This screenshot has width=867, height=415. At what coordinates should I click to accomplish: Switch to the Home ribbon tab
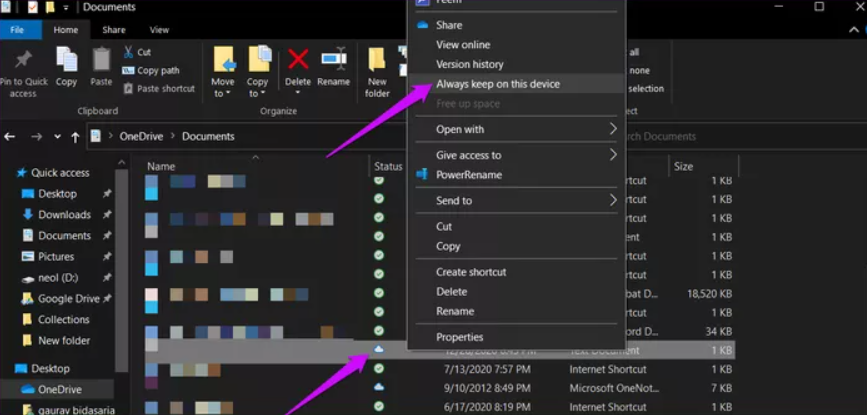tap(66, 30)
